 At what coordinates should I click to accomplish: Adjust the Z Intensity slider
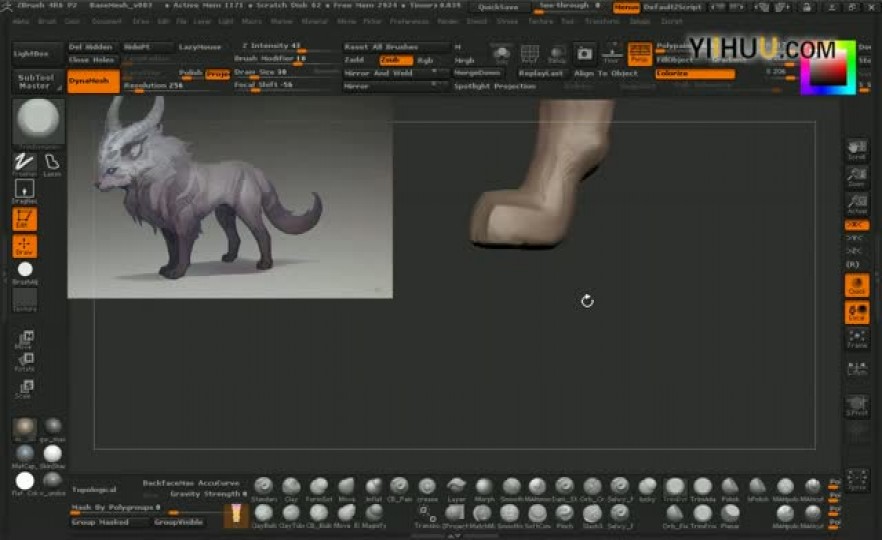[285, 47]
